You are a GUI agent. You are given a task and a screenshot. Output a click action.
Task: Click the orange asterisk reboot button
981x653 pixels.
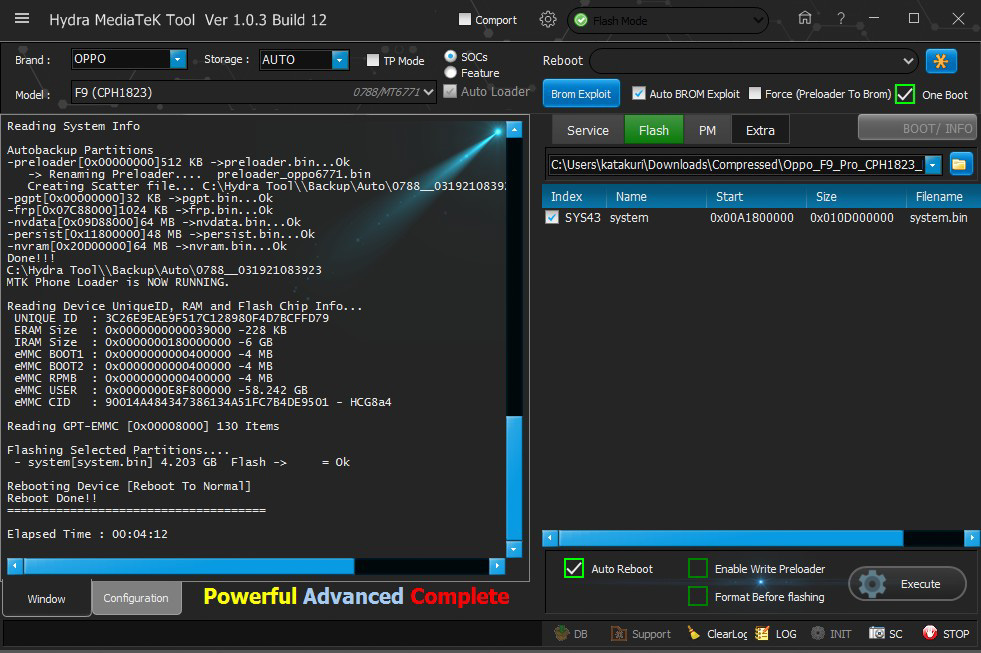tap(940, 61)
